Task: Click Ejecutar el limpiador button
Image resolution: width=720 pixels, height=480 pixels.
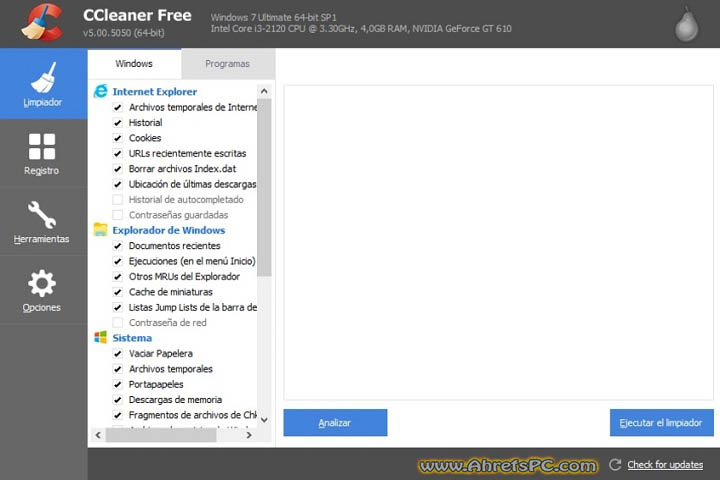Action: click(x=662, y=423)
